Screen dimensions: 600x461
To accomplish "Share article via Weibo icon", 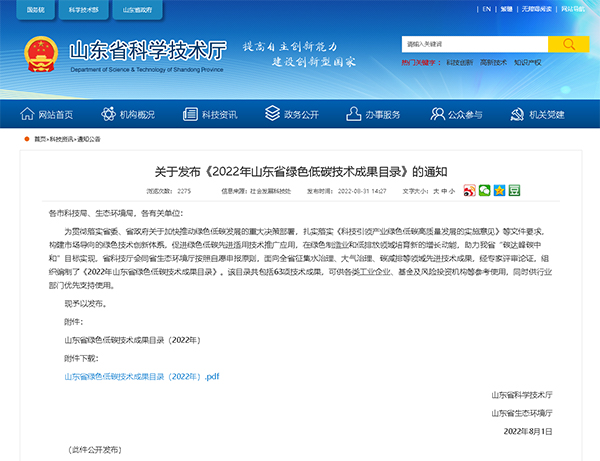I will 469,189.
